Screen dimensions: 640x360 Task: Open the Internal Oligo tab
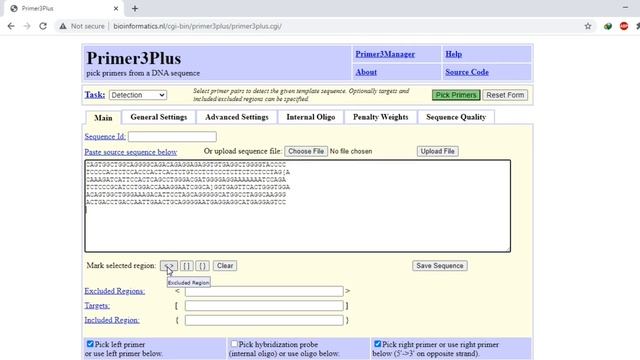pos(311,117)
